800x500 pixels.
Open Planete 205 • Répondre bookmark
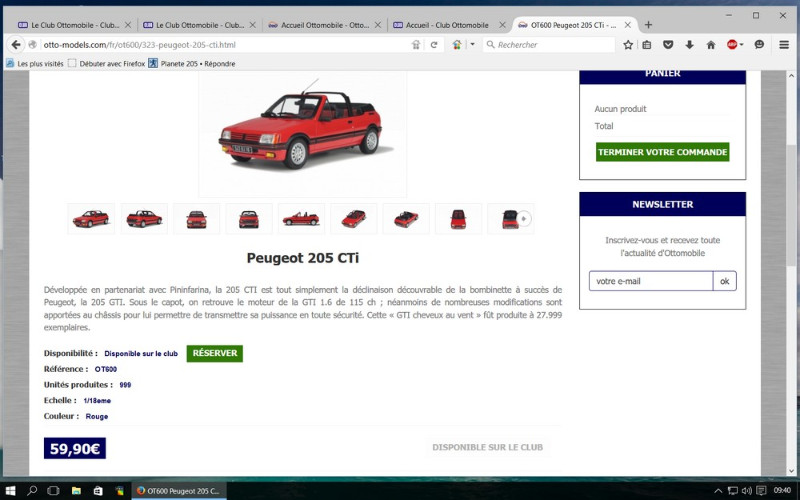192,64
